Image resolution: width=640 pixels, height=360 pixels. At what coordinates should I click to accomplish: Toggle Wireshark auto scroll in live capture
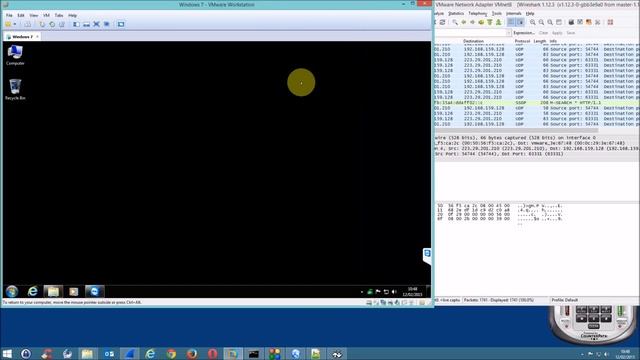pos(520,22)
